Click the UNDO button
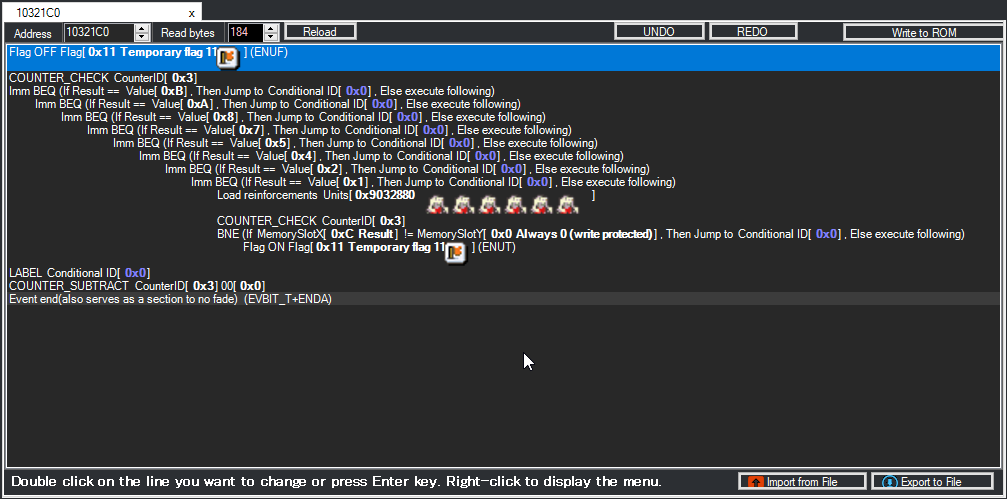 659,31
